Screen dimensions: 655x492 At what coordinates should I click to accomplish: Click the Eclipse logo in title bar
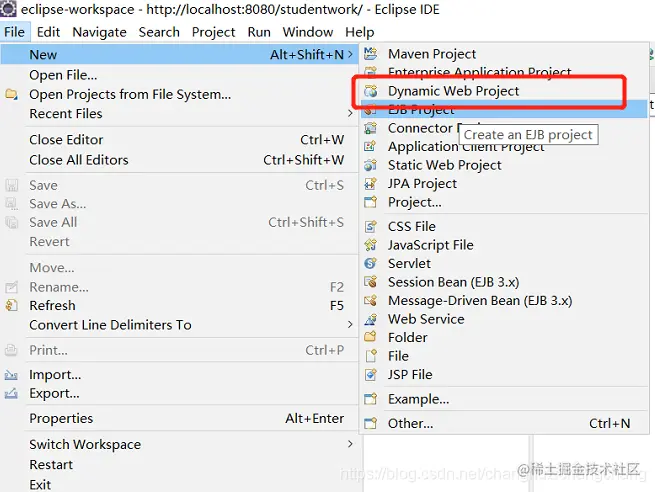pos(8,8)
